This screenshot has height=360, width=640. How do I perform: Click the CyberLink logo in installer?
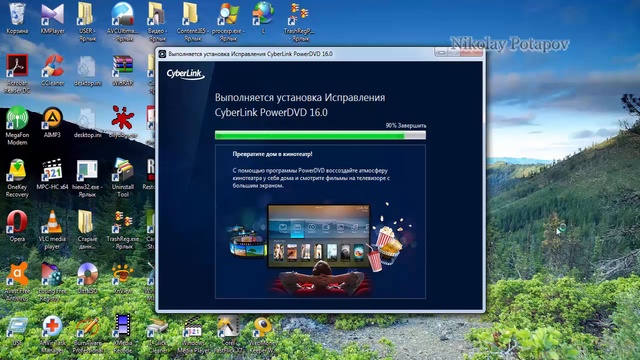185,74
